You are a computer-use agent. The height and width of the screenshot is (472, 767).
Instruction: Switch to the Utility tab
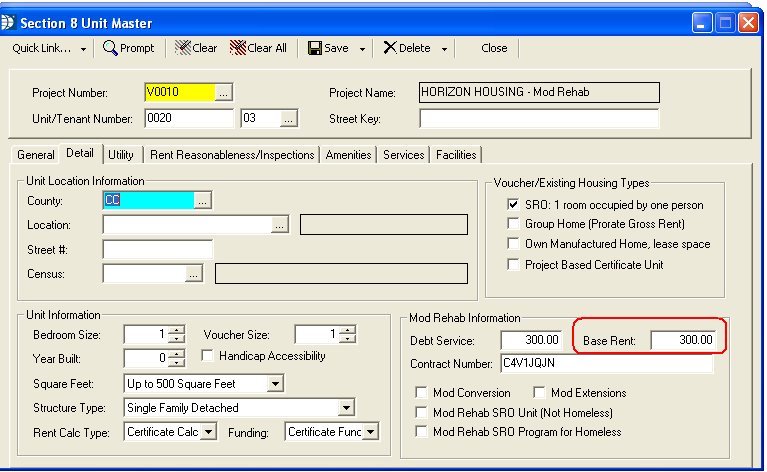(x=121, y=155)
